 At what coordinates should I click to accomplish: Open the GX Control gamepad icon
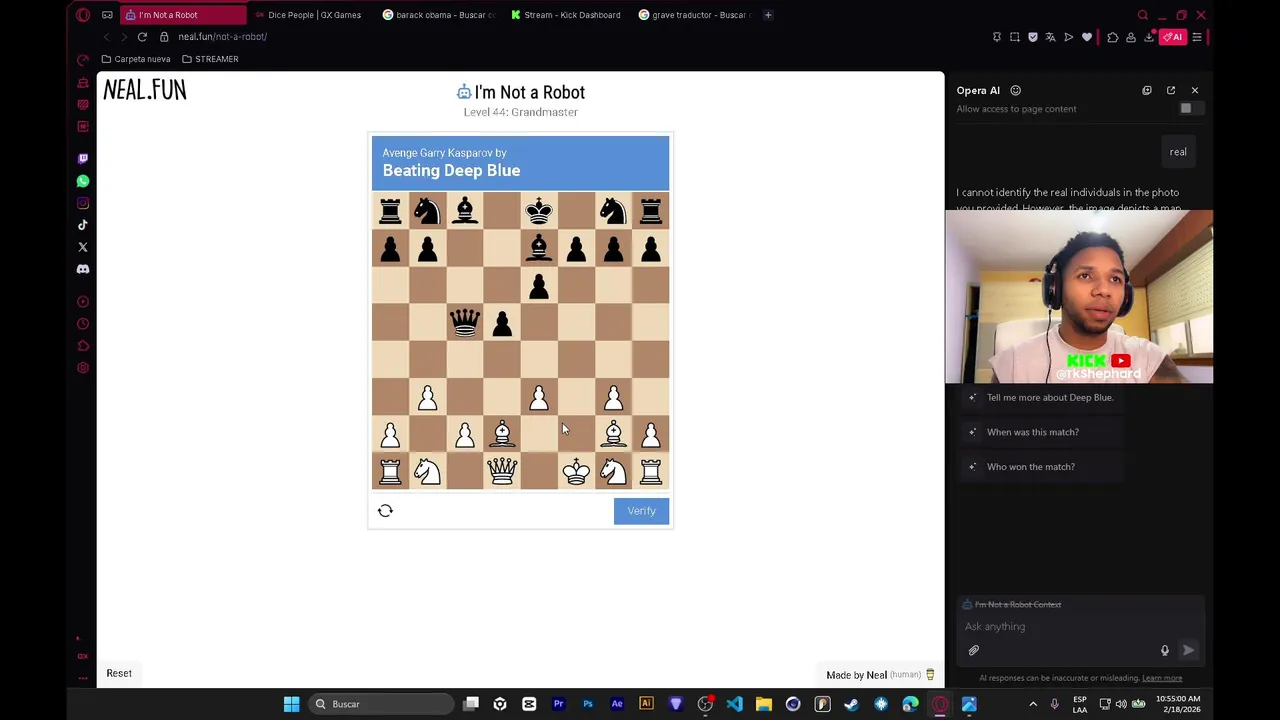(83, 82)
